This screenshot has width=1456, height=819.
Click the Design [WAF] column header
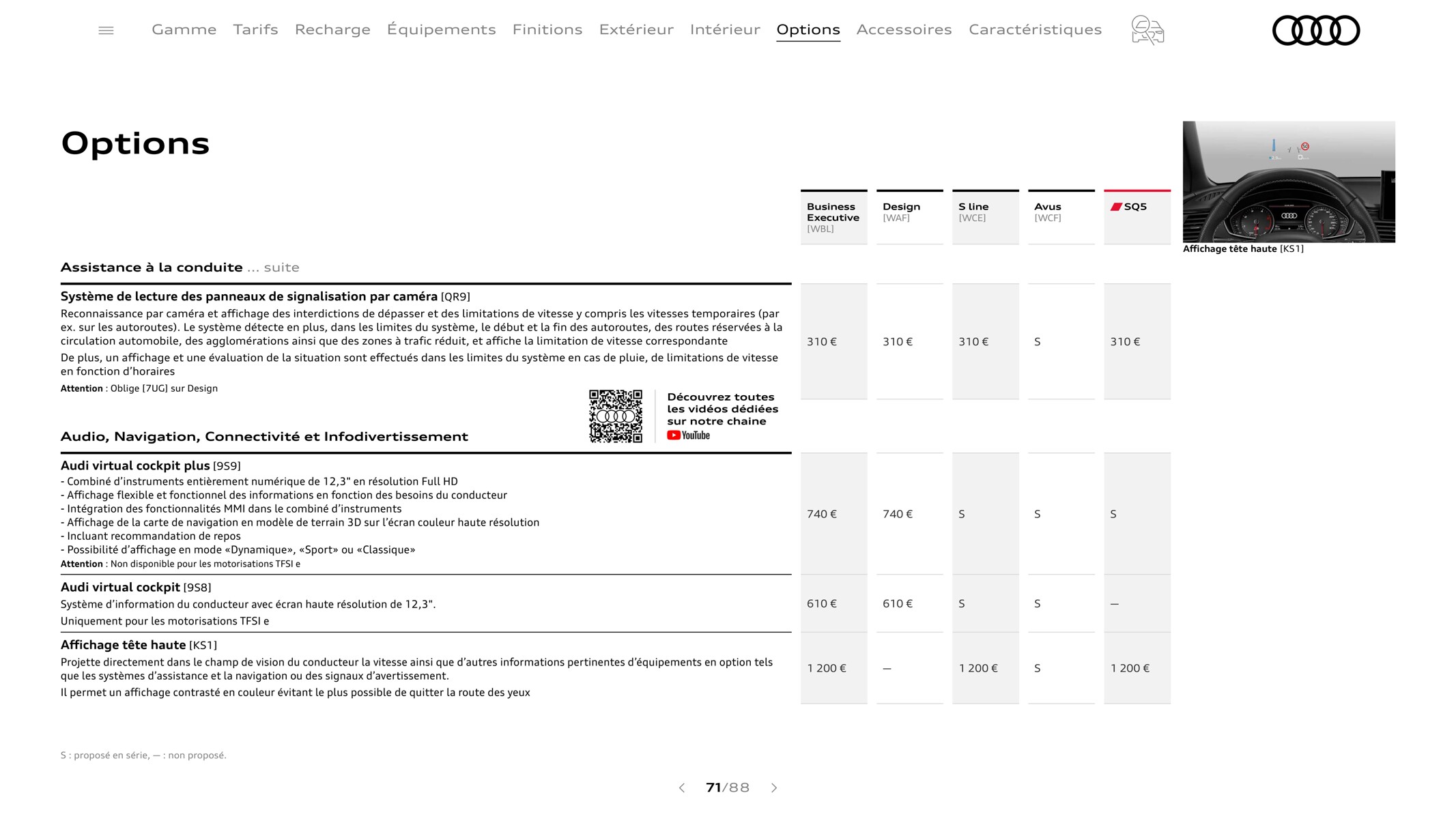(x=910, y=217)
